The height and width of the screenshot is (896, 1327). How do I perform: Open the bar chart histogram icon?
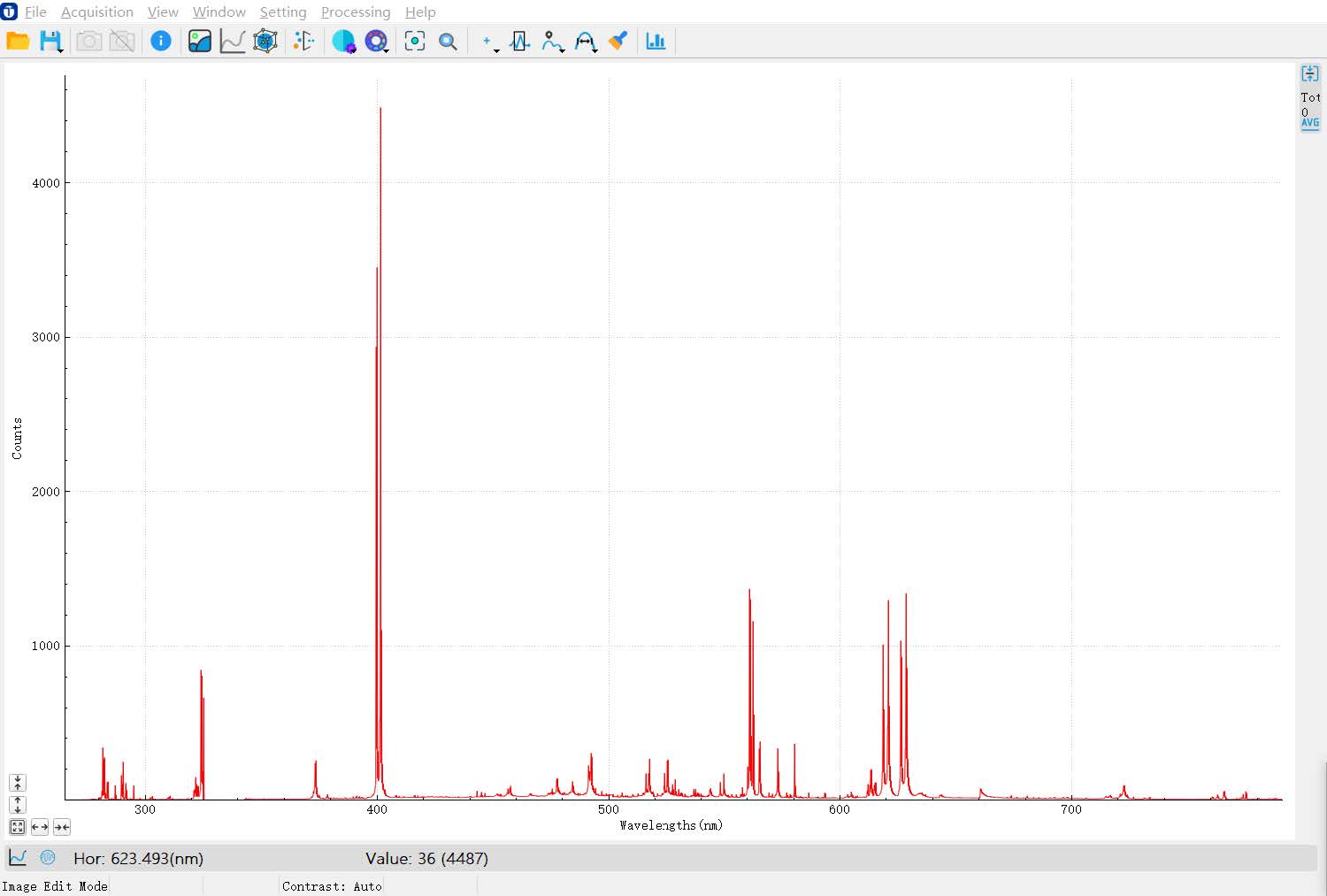[x=656, y=41]
